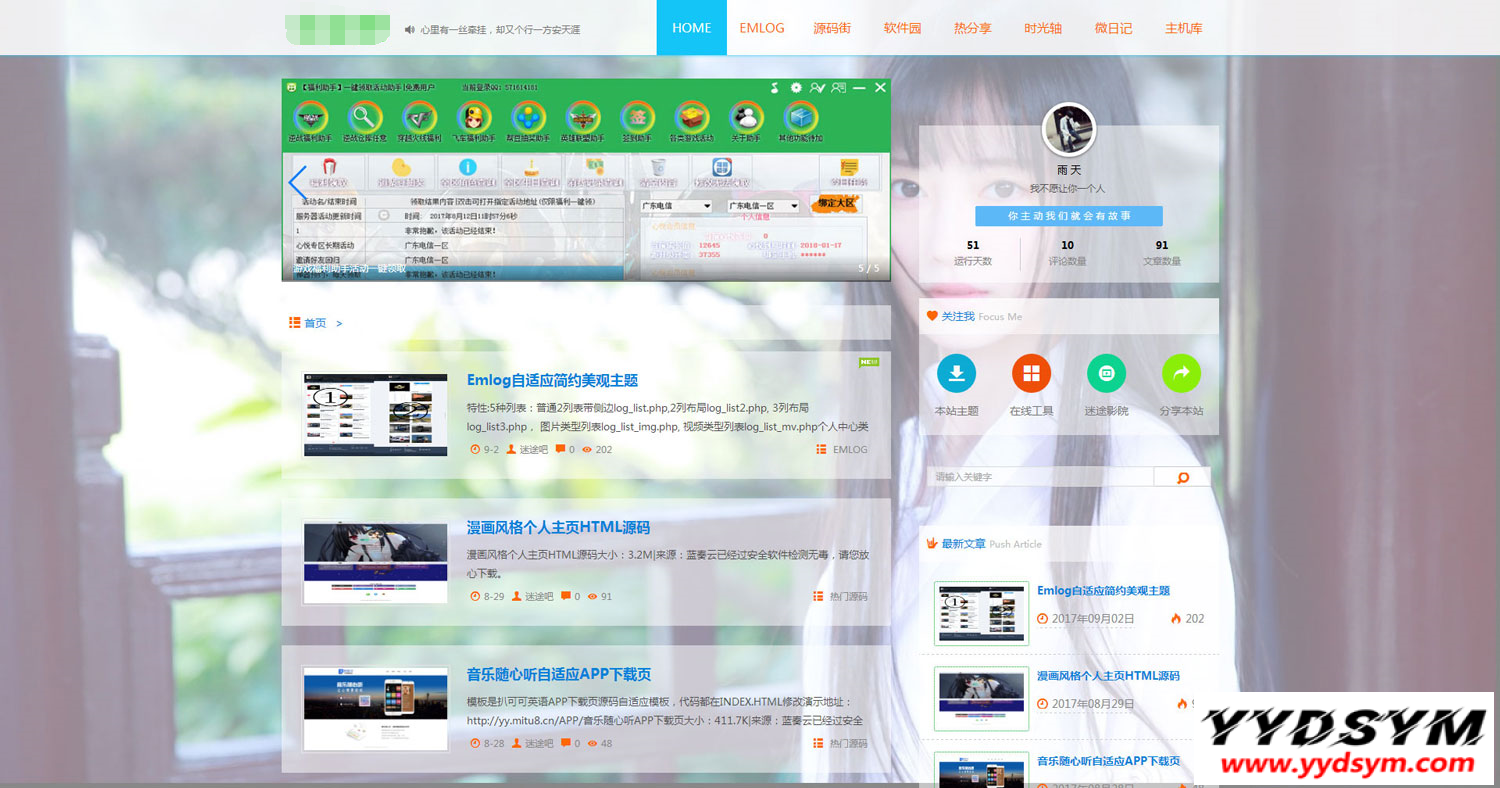Click the 本站主题 download icon
Screen dimensions: 1500x788
tap(956, 374)
